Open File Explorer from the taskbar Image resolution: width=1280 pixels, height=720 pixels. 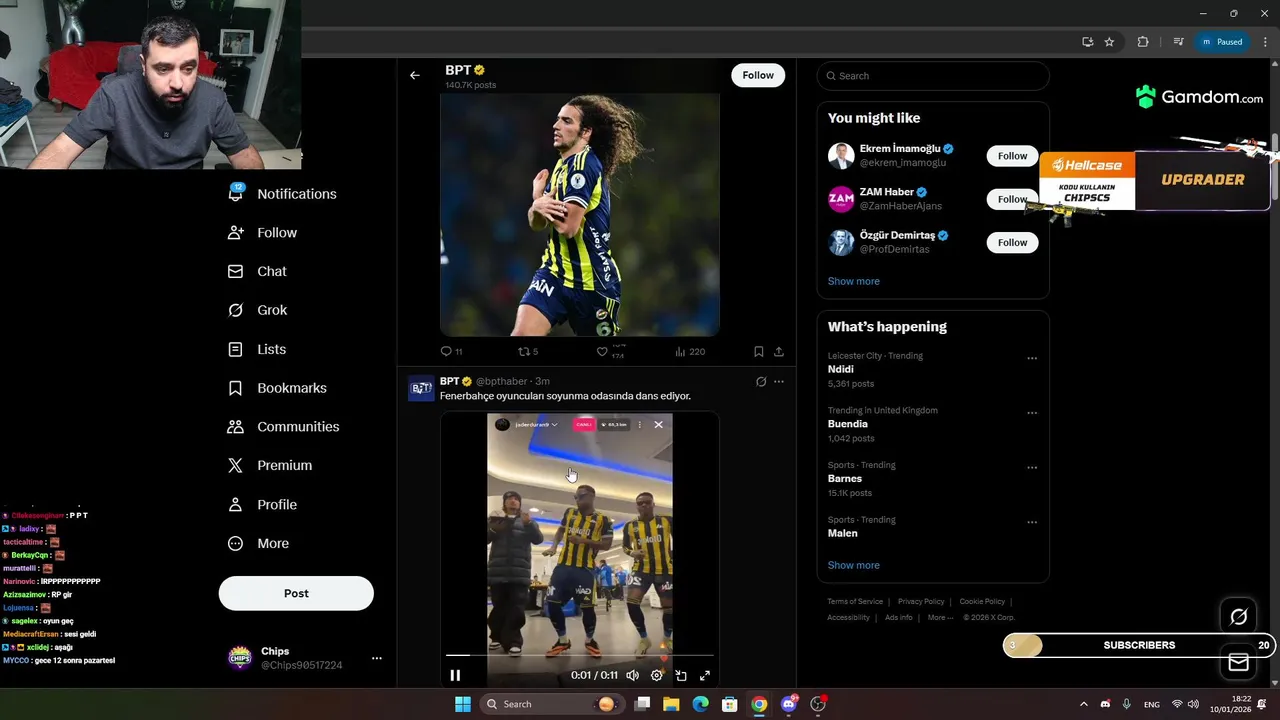click(671, 704)
